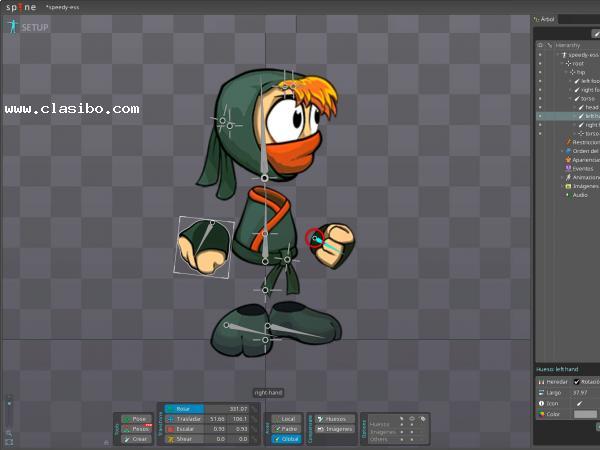Image resolution: width=600 pixels, height=450 pixels.
Task: Click fit-to-view icon under zoom slider
Action: 9,442
